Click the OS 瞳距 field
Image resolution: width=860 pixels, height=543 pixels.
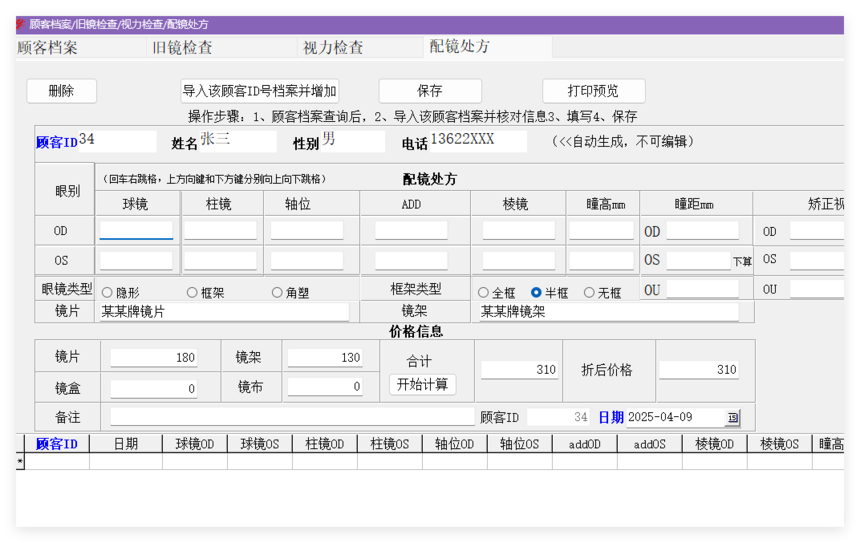pyautogui.click(x=699, y=261)
